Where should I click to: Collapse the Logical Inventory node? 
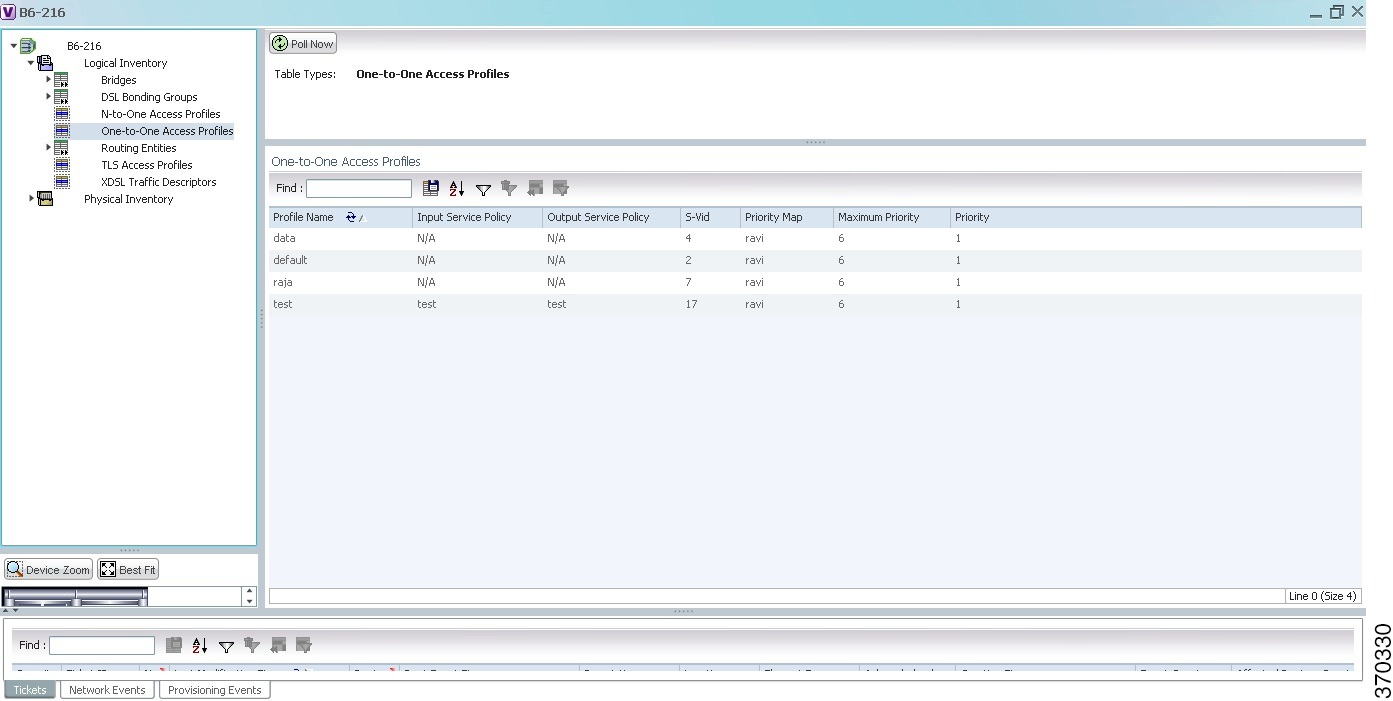(x=31, y=63)
